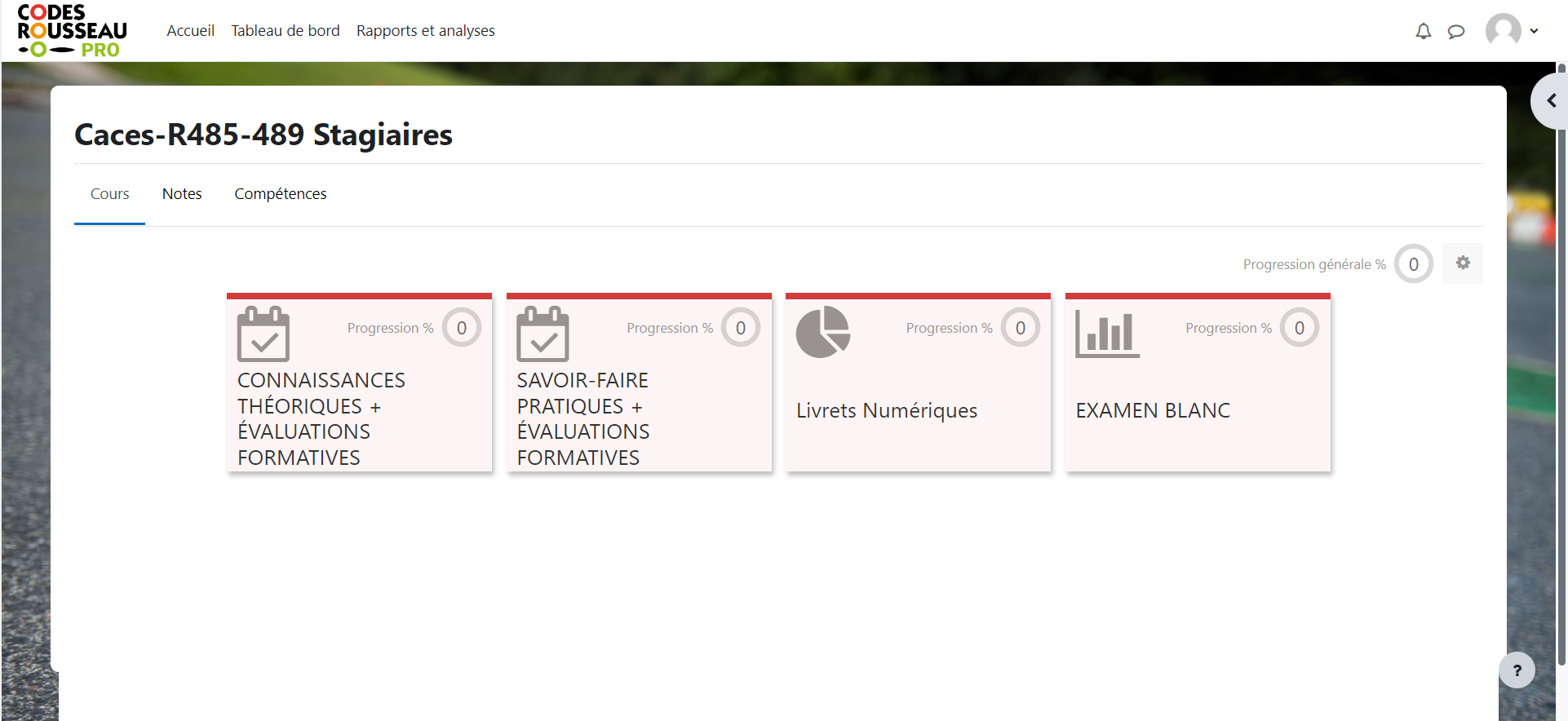Click the Connaissances Théoriques calendar icon

[x=263, y=334]
